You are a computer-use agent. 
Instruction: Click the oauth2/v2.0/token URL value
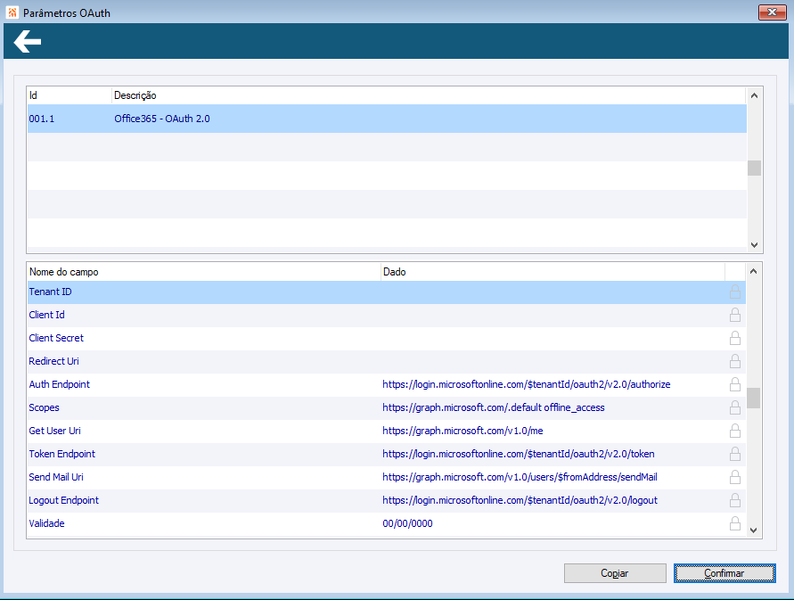tap(519, 454)
